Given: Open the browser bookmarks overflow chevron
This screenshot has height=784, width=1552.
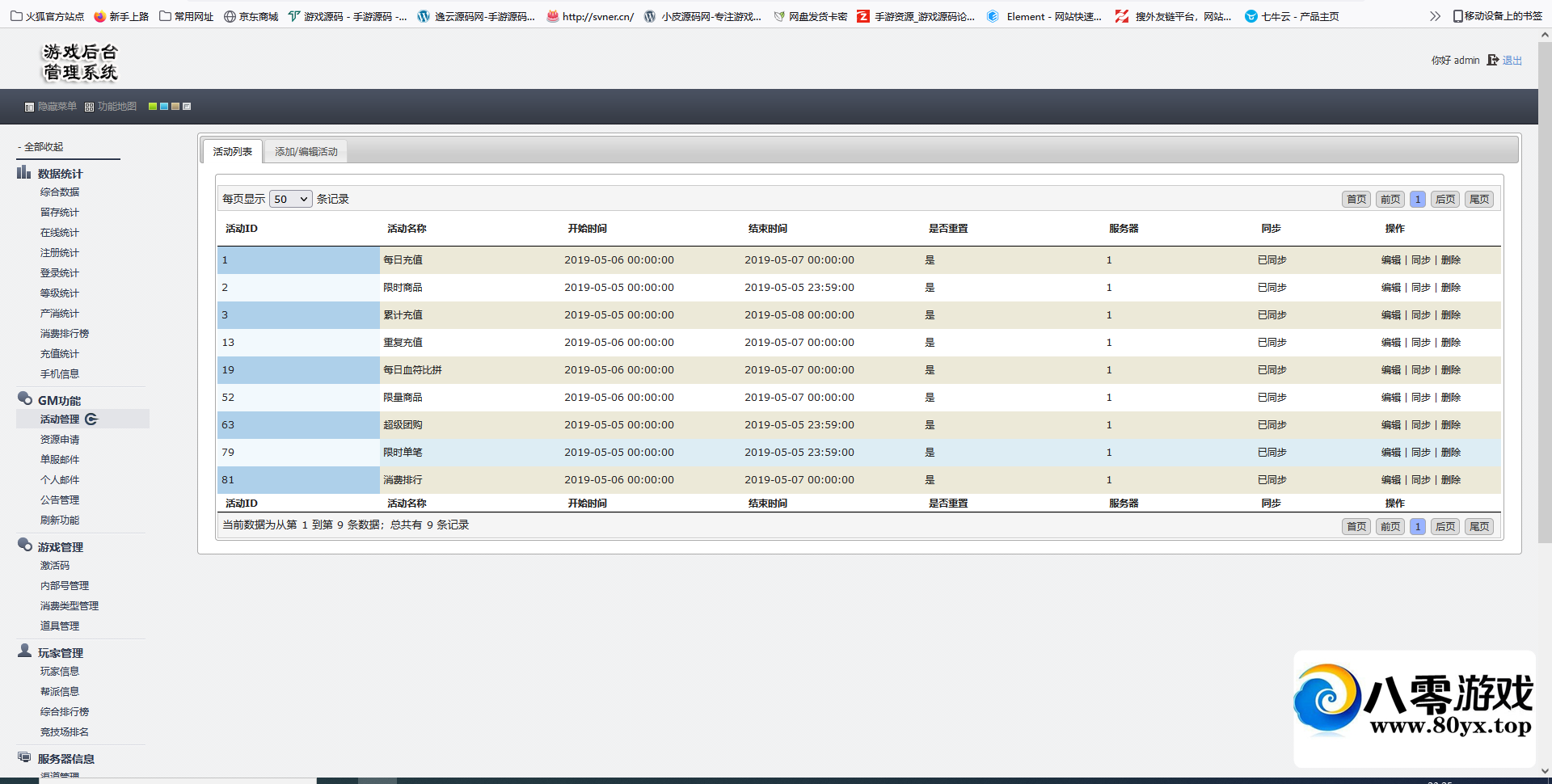Looking at the screenshot, I should [x=1435, y=16].
